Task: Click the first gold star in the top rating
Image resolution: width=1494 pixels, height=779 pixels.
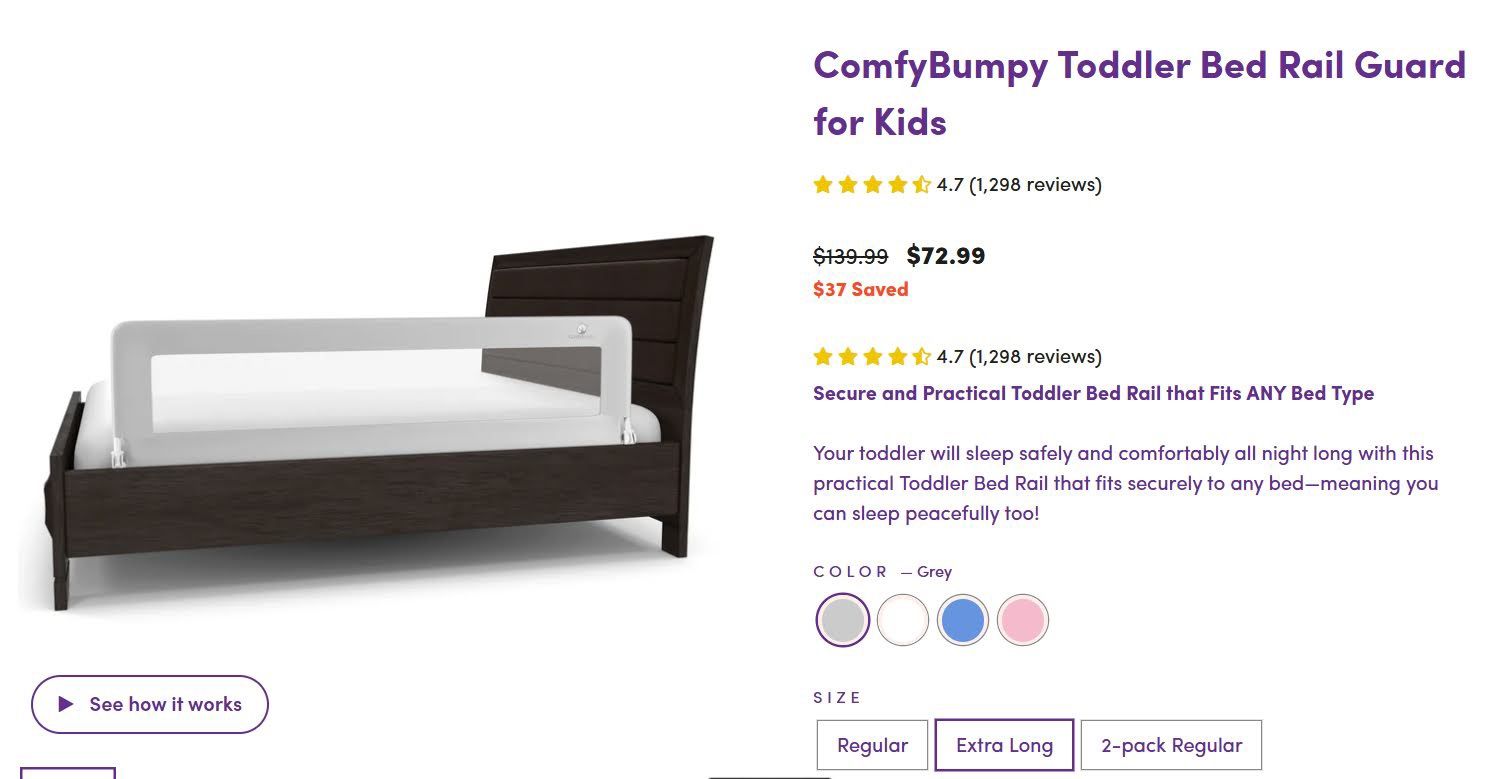Action: pyautogui.click(x=823, y=184)
